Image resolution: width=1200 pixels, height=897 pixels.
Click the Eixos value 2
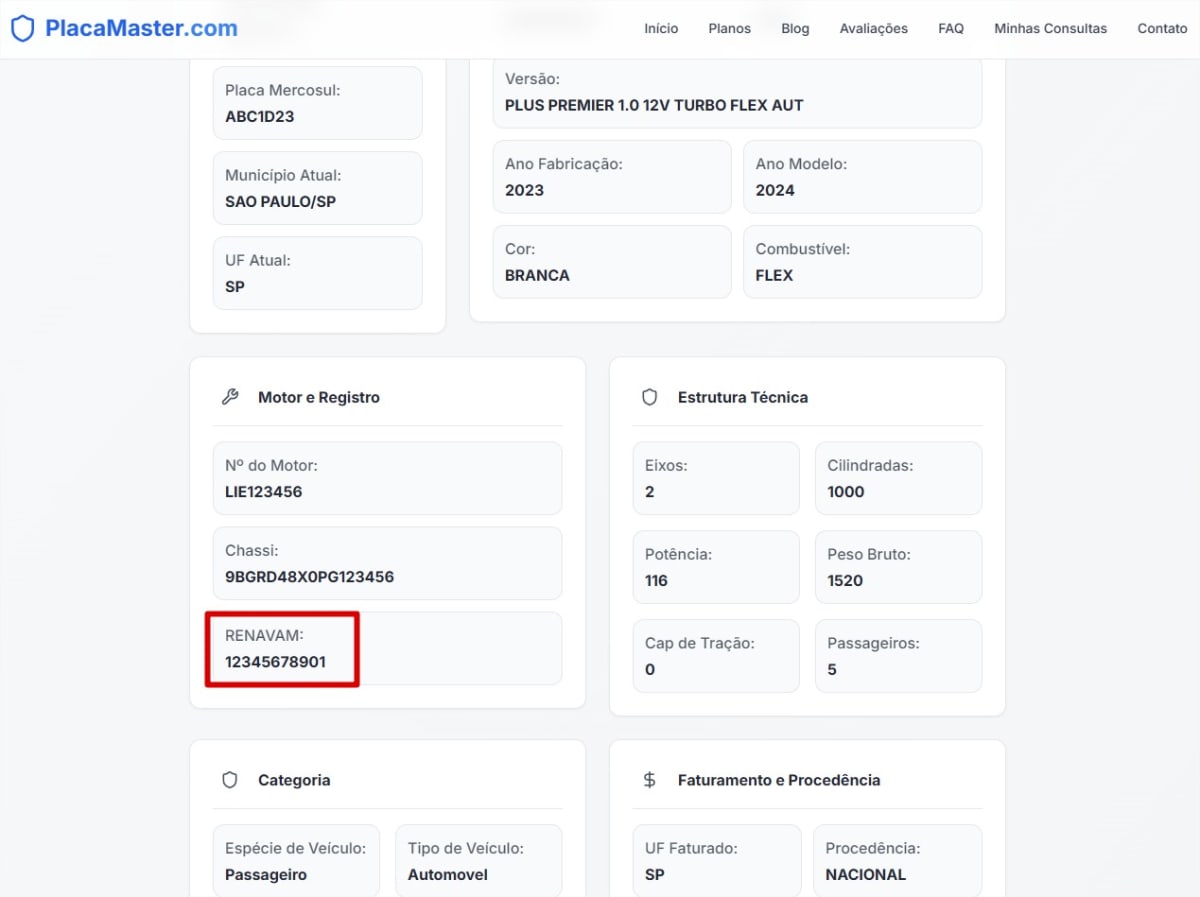650,492
